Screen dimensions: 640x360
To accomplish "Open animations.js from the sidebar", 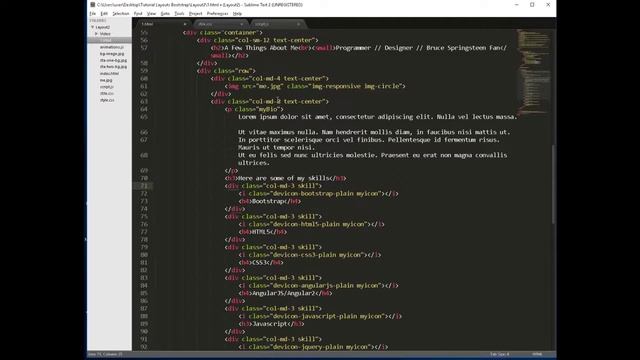I will (111, 47).
